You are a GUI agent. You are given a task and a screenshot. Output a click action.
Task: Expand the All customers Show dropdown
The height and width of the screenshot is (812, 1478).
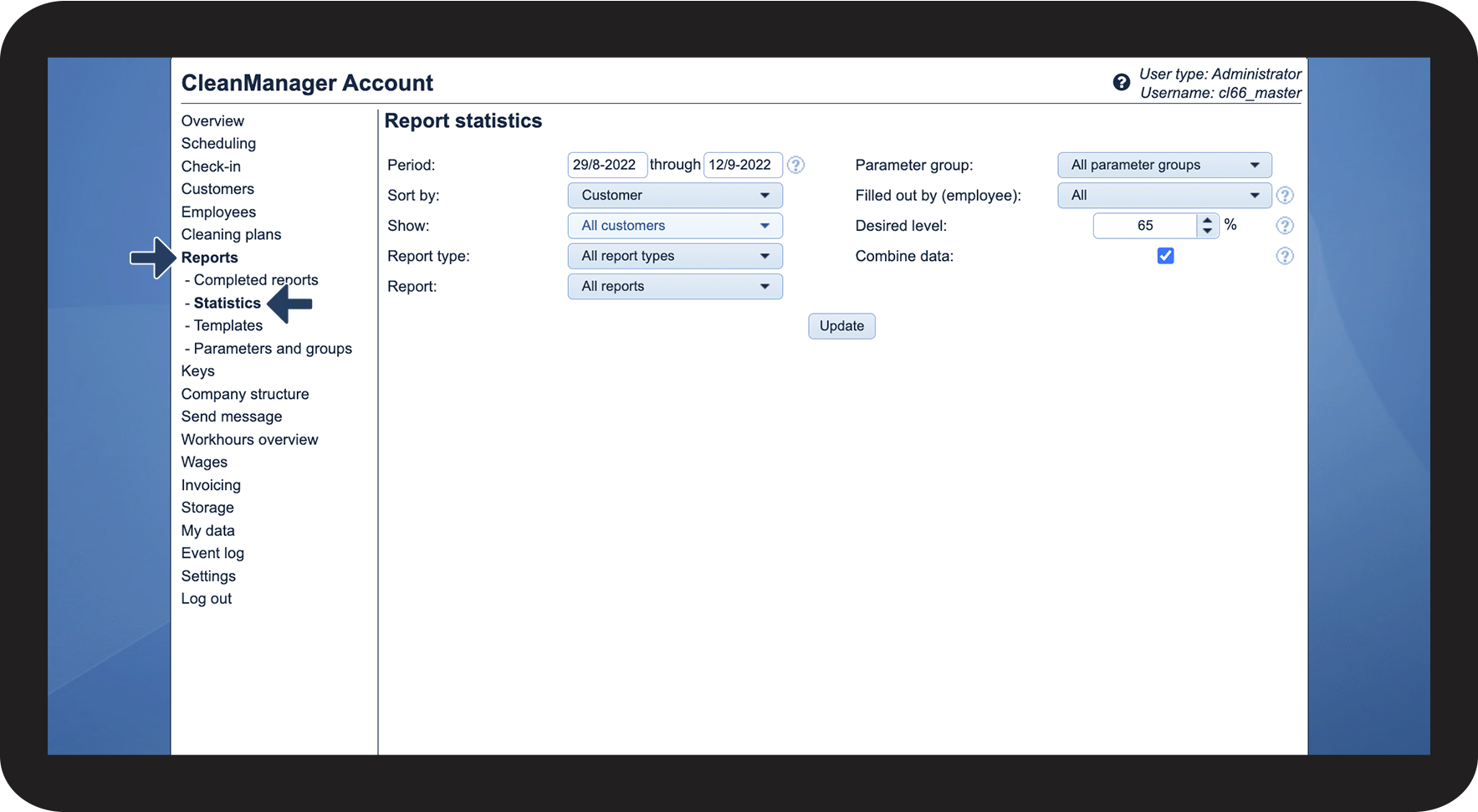pos(675,226)
